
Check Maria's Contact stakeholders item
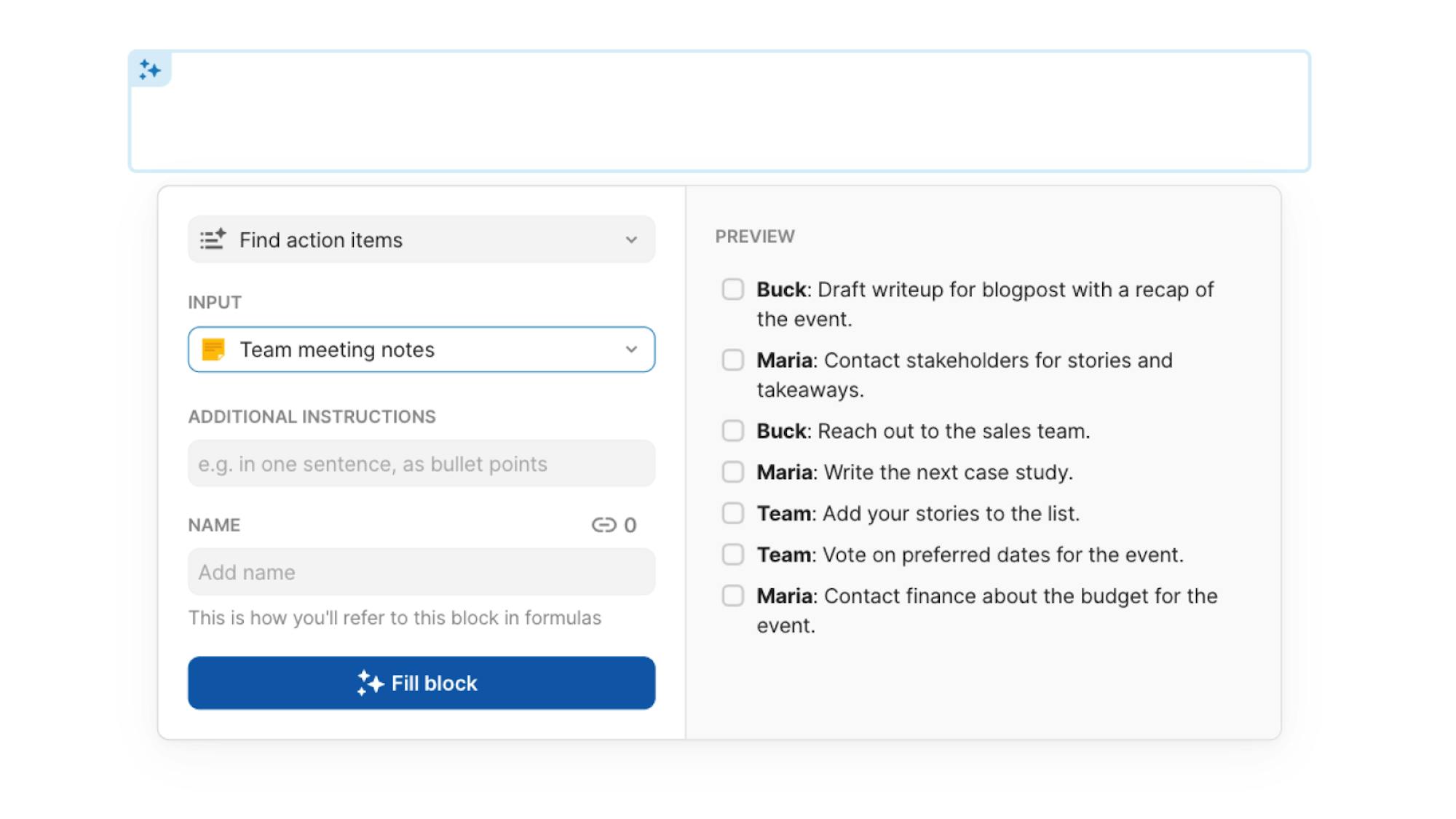point(732,360)
